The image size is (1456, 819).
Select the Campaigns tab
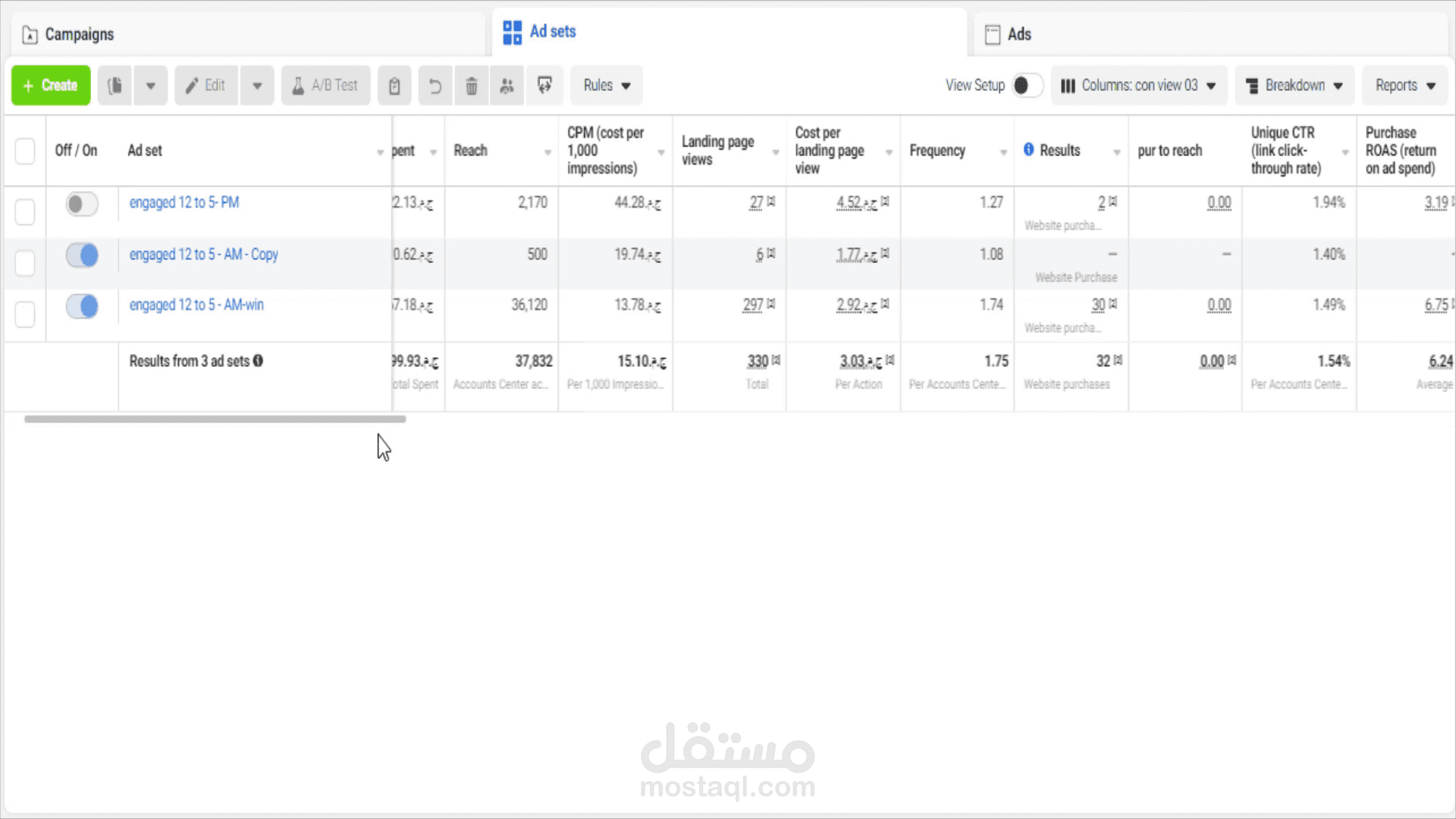coord(80,34)
